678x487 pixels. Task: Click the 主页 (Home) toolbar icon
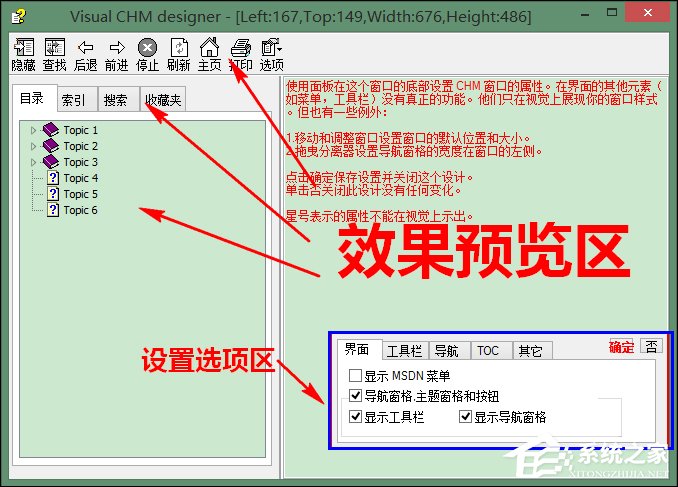click(209, 48)
